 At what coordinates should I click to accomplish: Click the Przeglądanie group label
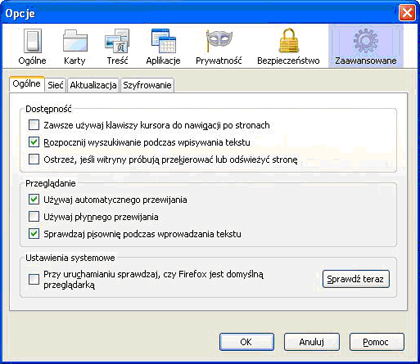click(x=51, y=183)
